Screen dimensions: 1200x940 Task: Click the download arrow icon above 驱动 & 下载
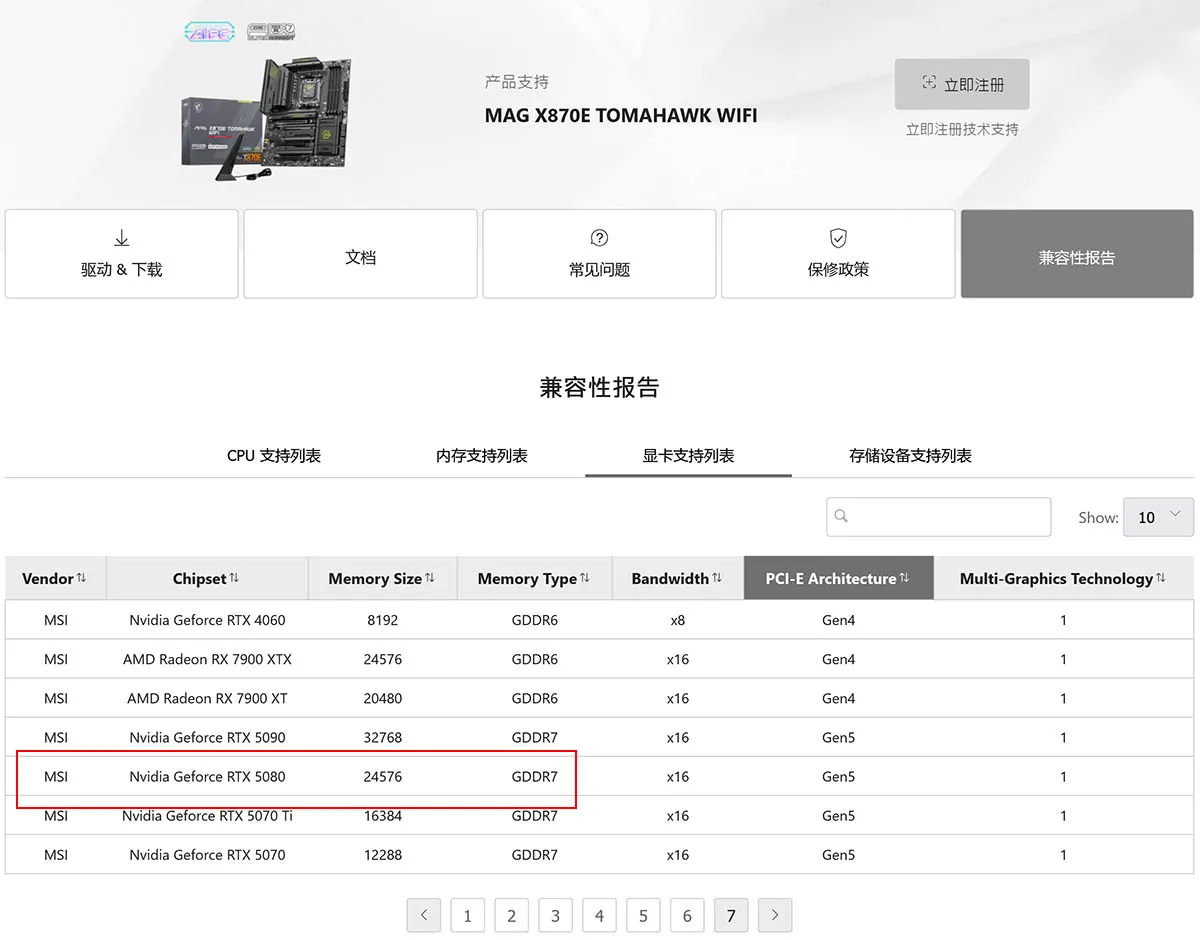click(121, 238)
